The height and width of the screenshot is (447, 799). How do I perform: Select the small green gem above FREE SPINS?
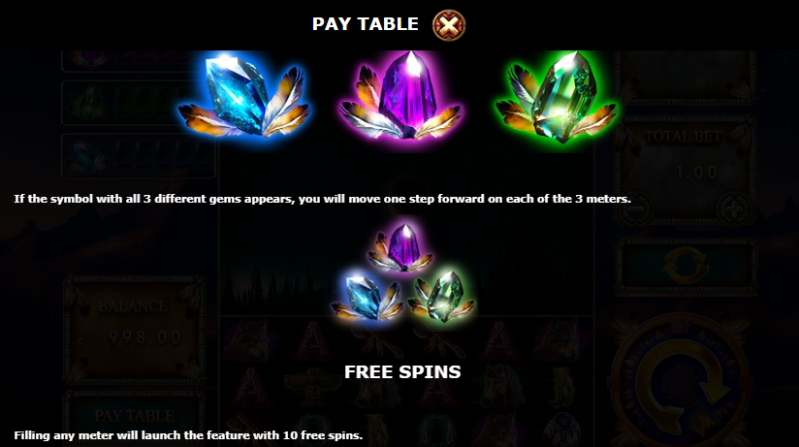441,298
